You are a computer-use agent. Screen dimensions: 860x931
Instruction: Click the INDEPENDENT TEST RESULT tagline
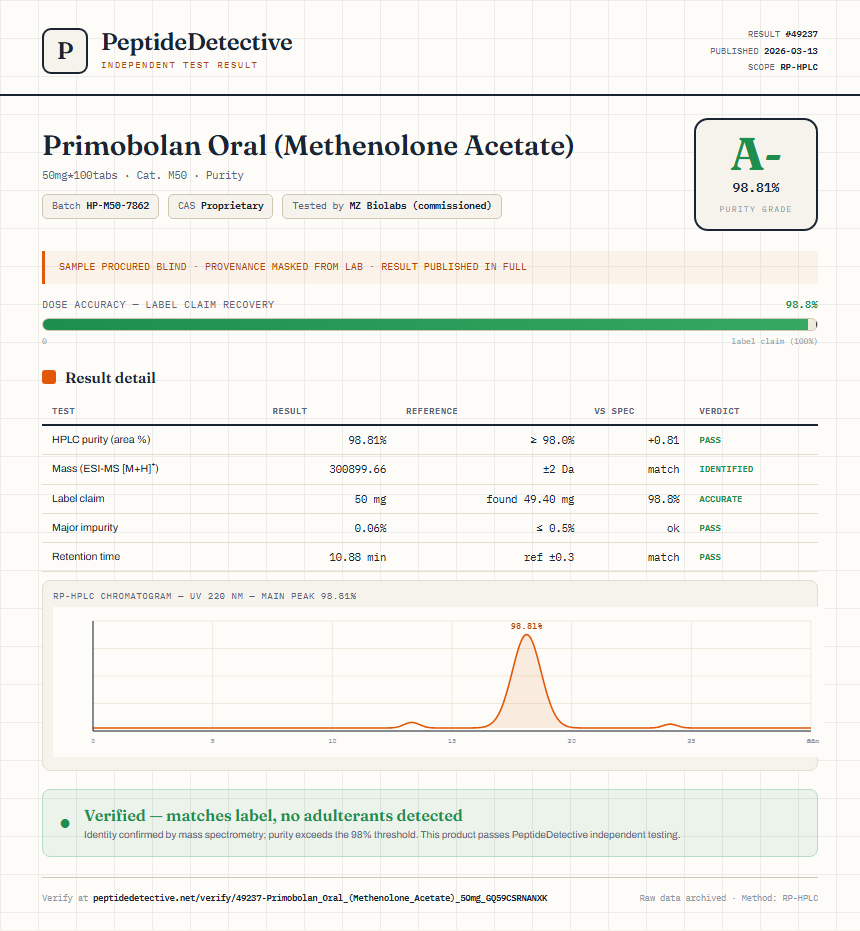tap(179, 65)
